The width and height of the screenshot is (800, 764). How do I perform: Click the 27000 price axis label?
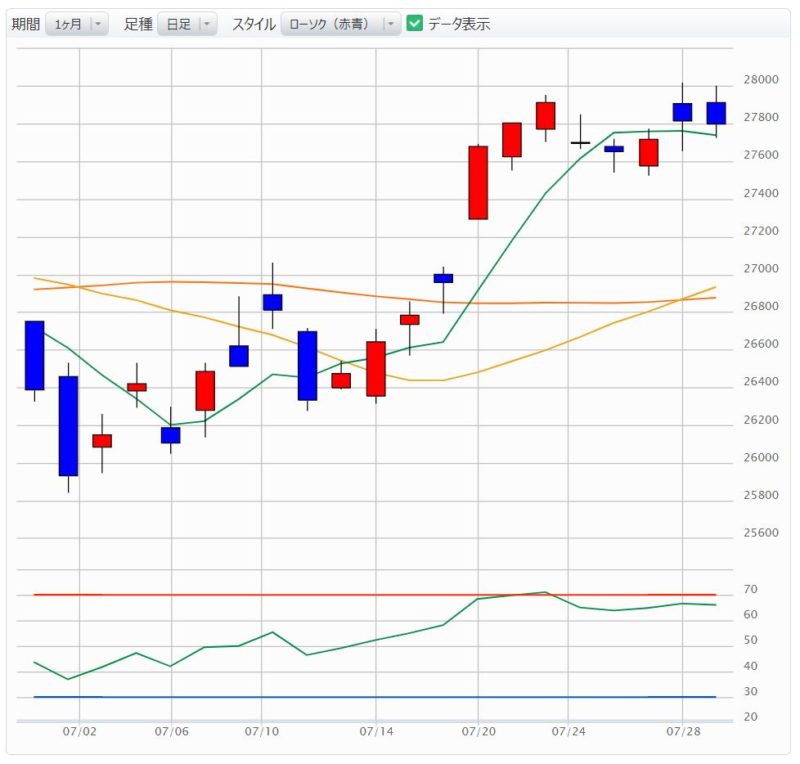pos(761,268)
